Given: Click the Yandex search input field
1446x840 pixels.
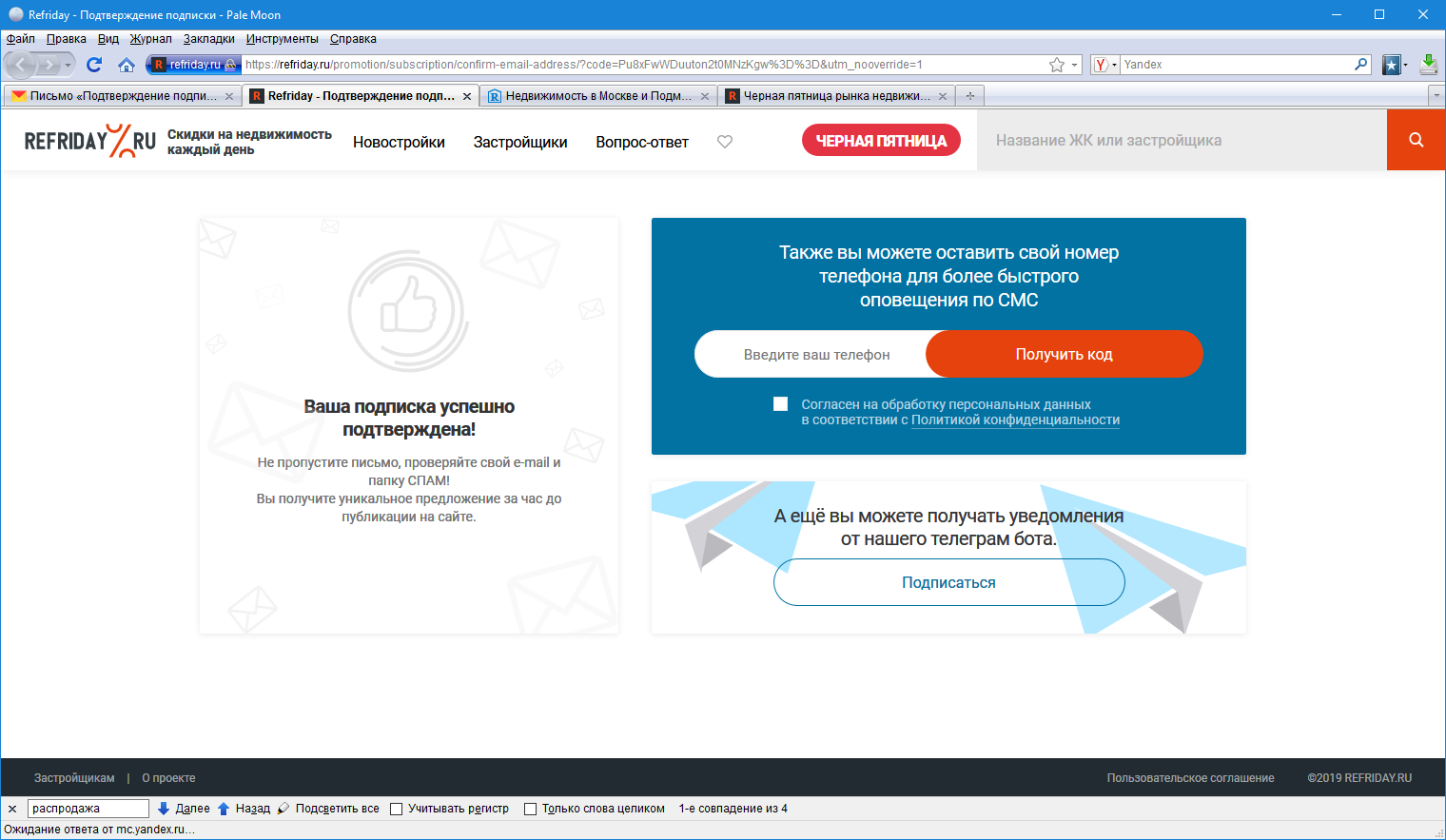Looking at the screenshot, I should pyautogui.click(x=1236, y=65).
